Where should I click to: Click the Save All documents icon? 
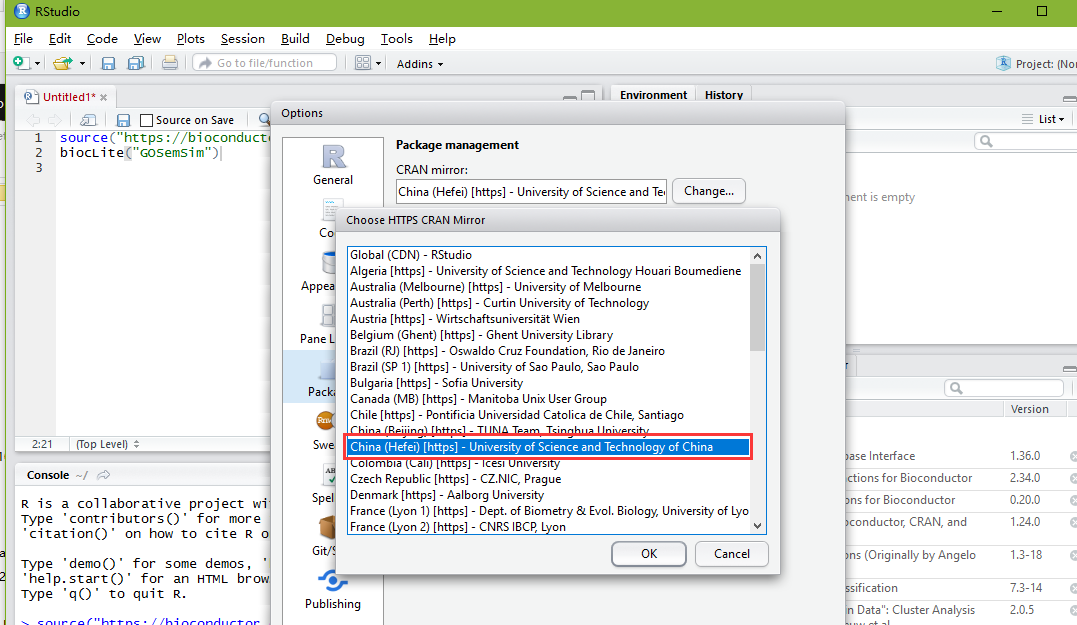click(x=136, y=63)
